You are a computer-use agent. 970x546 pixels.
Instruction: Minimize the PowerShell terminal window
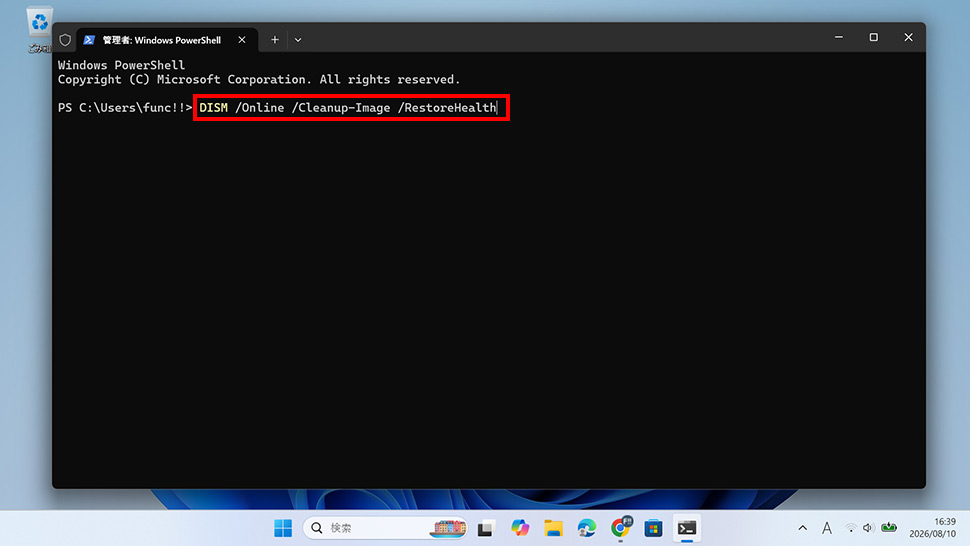click(x=839, y=37)
